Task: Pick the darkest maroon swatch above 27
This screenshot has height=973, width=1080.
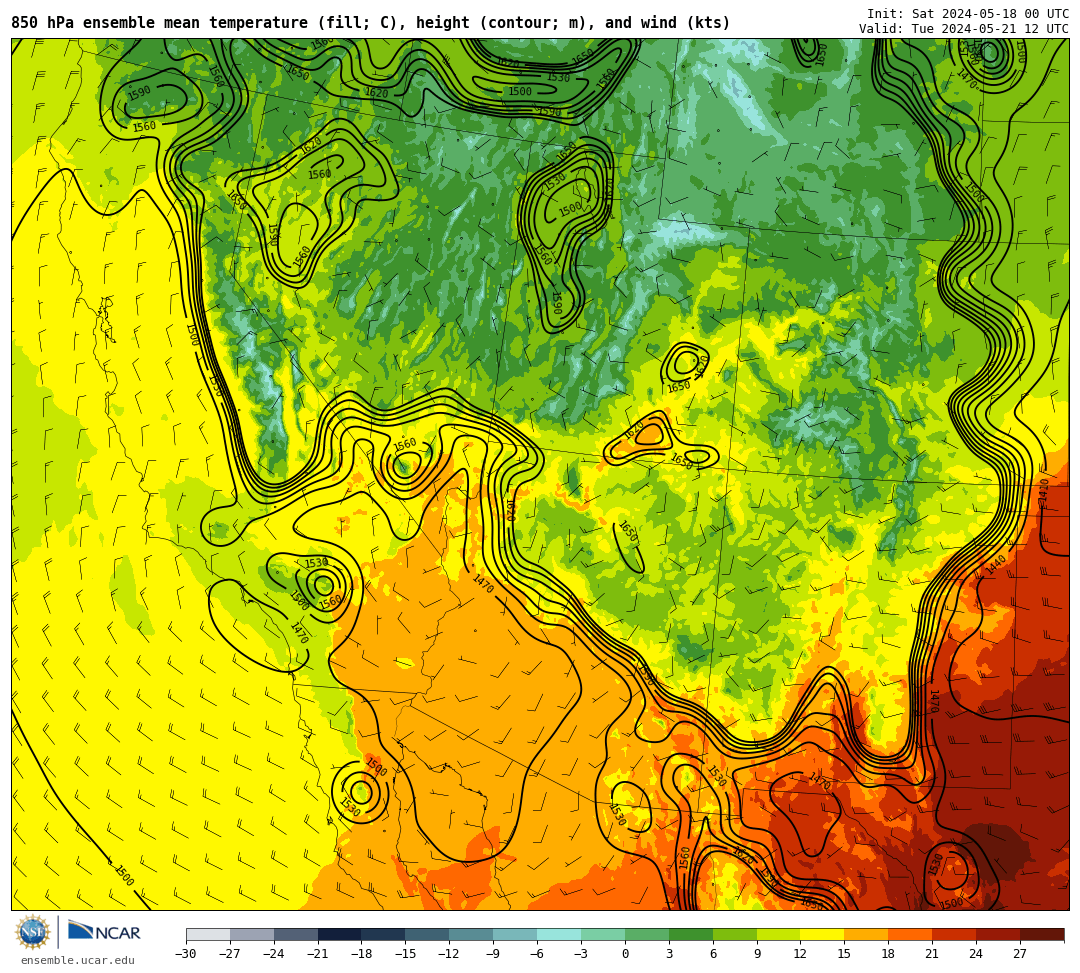Action: [1042, 934]
